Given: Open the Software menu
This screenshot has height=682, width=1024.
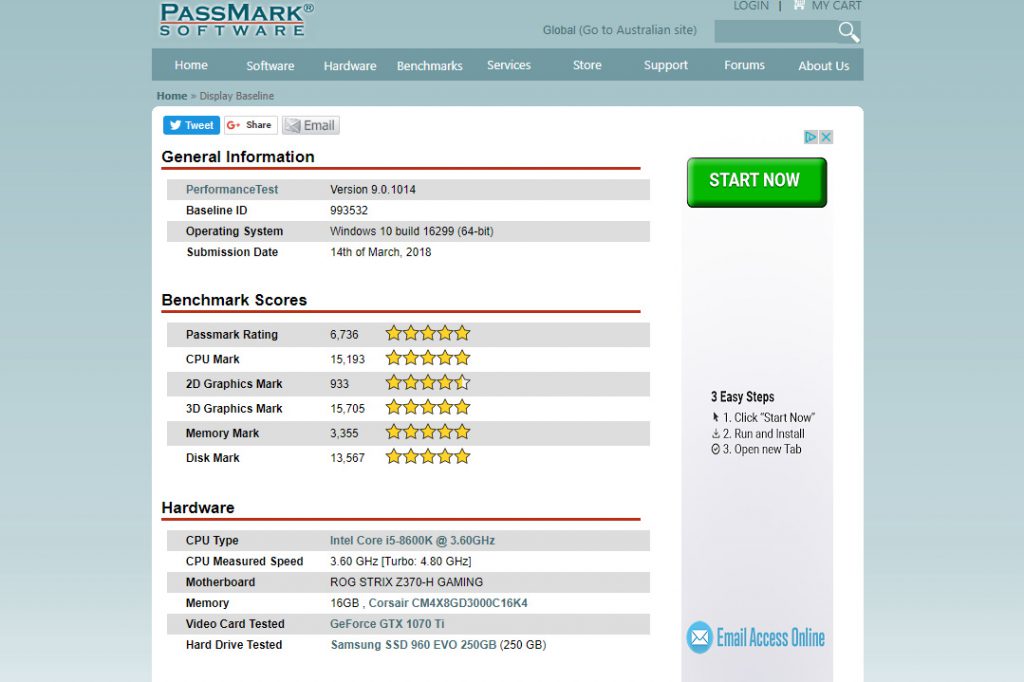Looking at the screenshot, I should pyautogui.click(x=270, y=65).
